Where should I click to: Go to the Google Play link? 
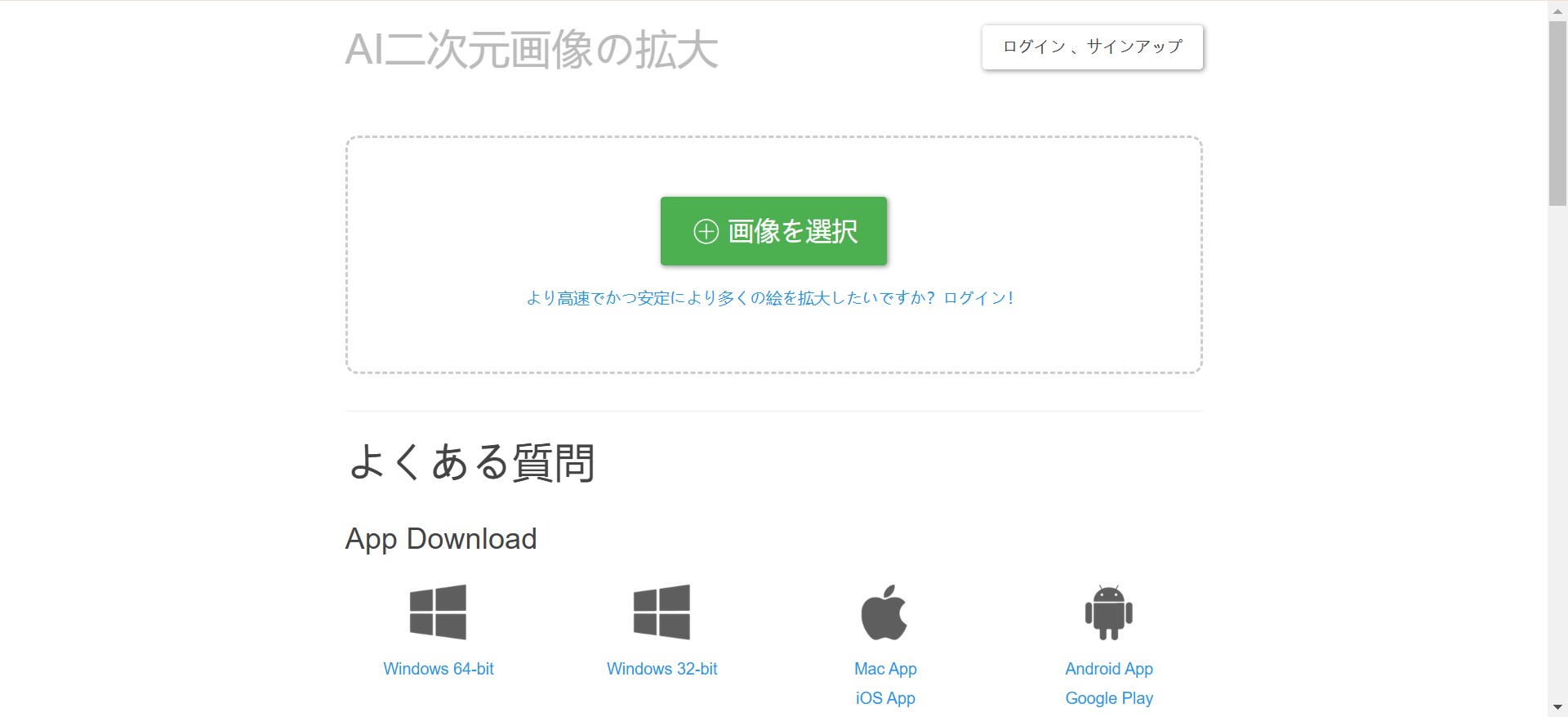pos(1108,698)
